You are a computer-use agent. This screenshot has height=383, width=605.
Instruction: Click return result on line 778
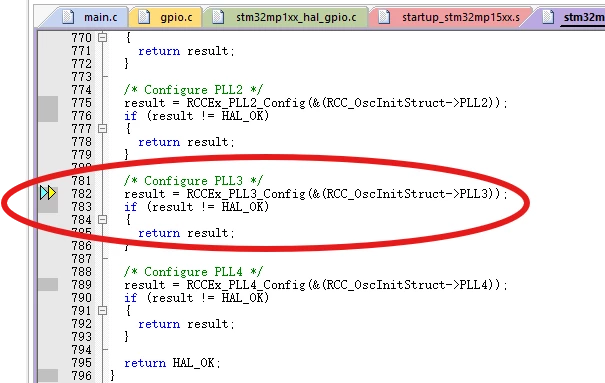click(186, 142)
